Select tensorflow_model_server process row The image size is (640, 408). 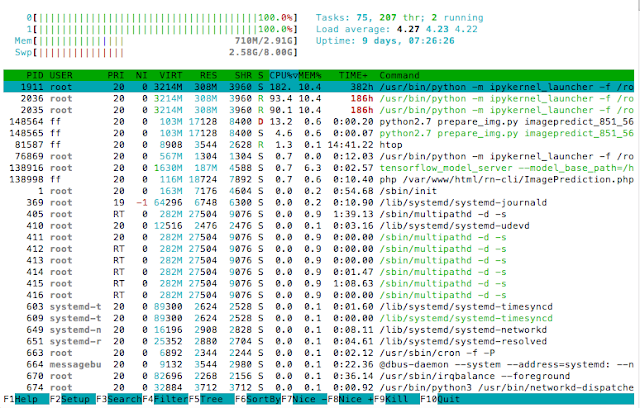(x=318, y=168)
